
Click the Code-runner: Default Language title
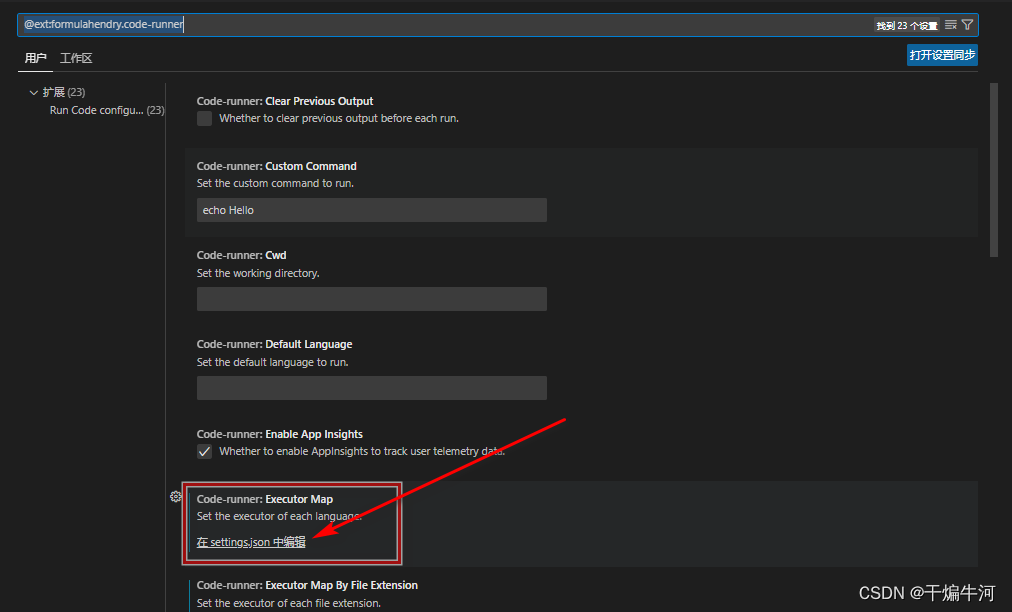coord(274,345)
